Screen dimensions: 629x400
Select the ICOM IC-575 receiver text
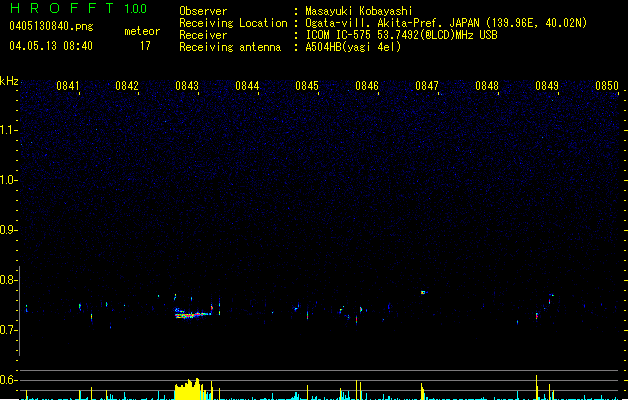point(402,35)
